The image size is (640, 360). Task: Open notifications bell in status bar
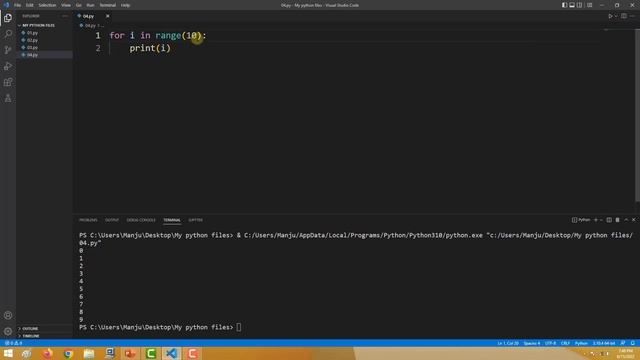point(633,343)
